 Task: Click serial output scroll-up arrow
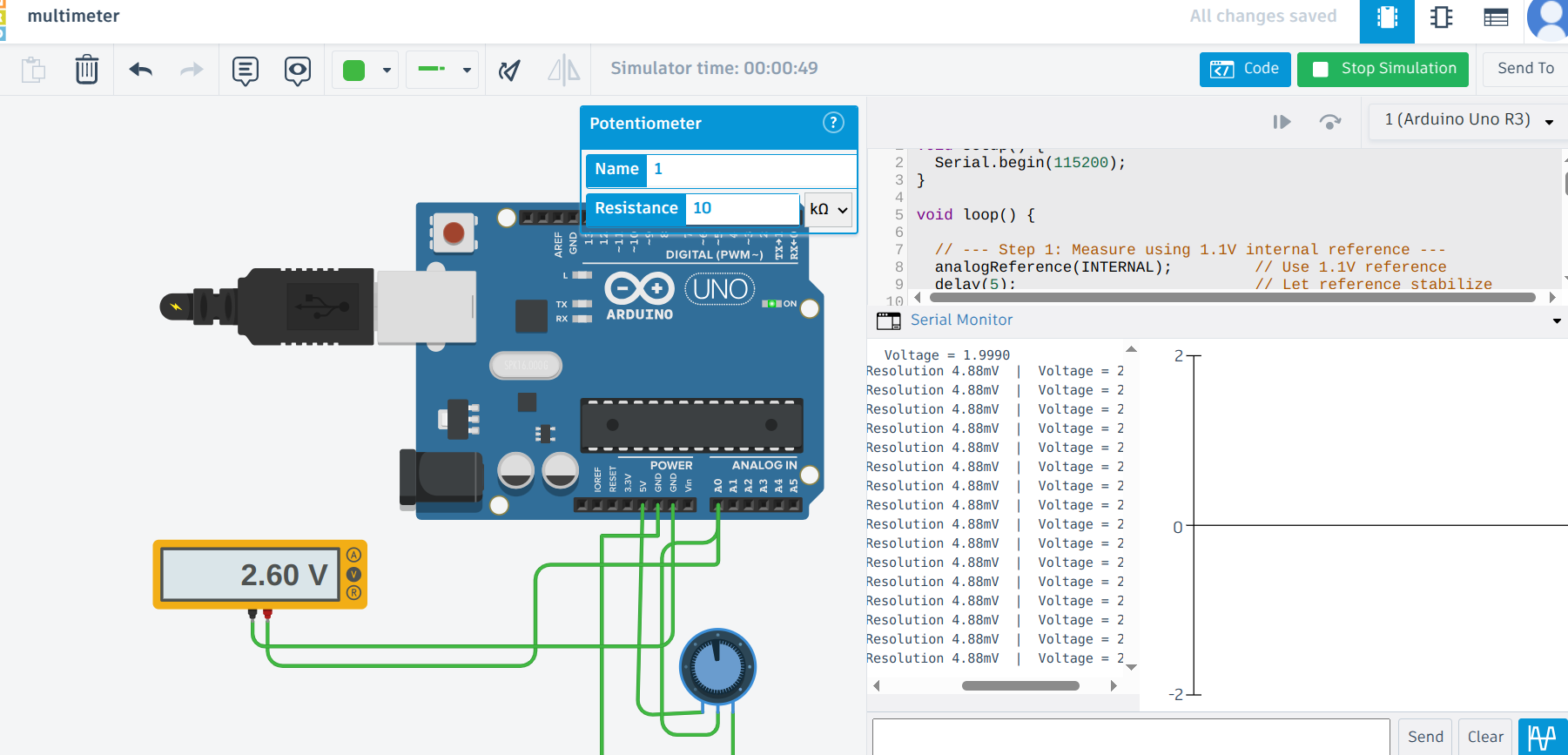coord(1131,349)
